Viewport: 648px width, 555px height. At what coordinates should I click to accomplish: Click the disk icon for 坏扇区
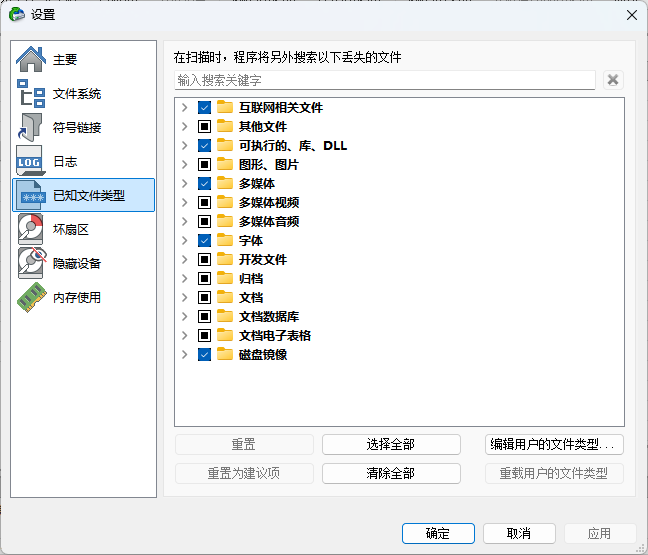[x=31, y=229]
